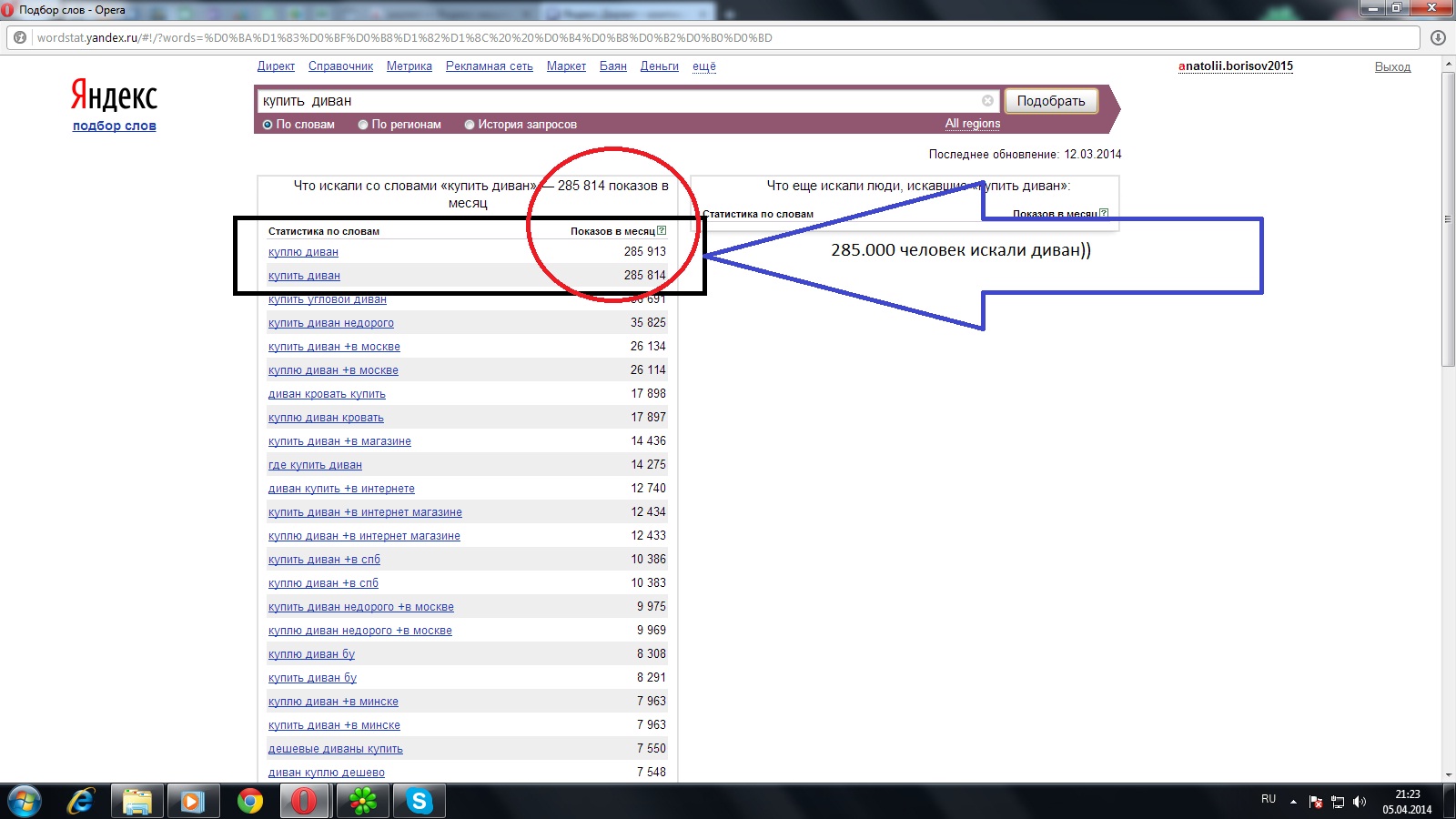Click the Yandex logo

(x=114, y=95)
